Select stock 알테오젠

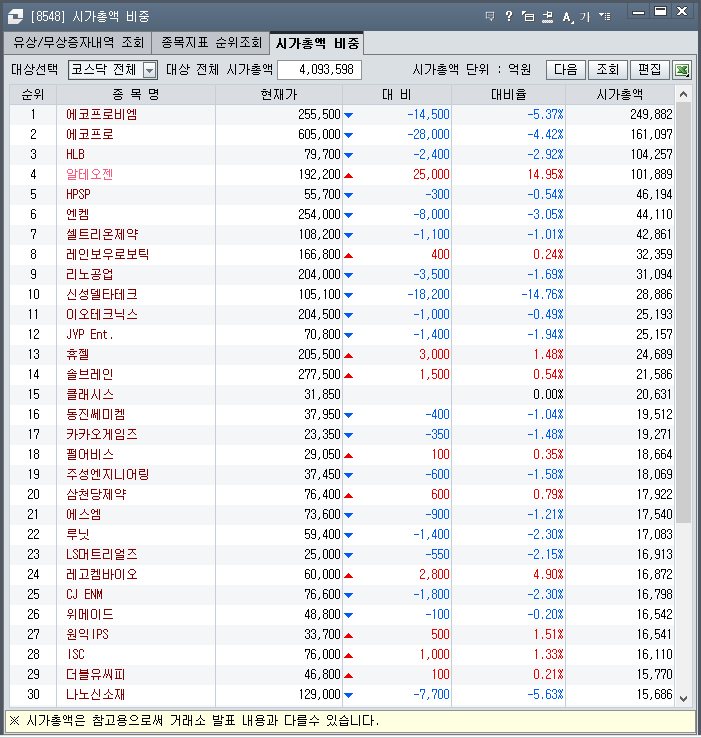pyautogui.click(x=89, y=175)
